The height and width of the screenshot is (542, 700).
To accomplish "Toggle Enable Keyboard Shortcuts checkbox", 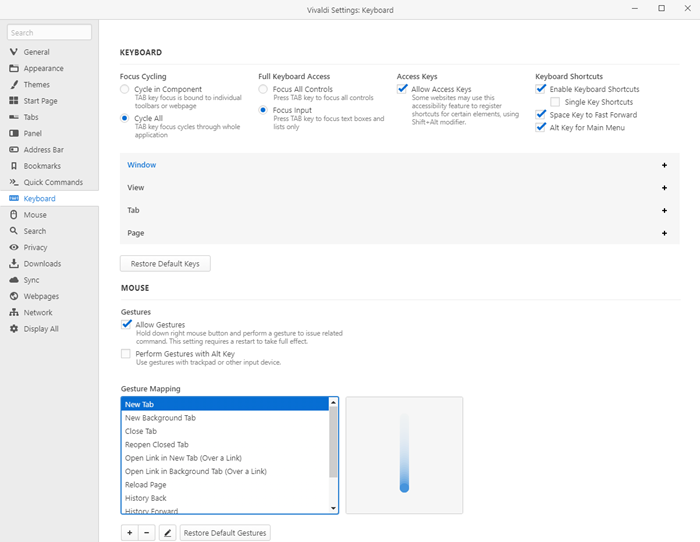I will point(541,89).
